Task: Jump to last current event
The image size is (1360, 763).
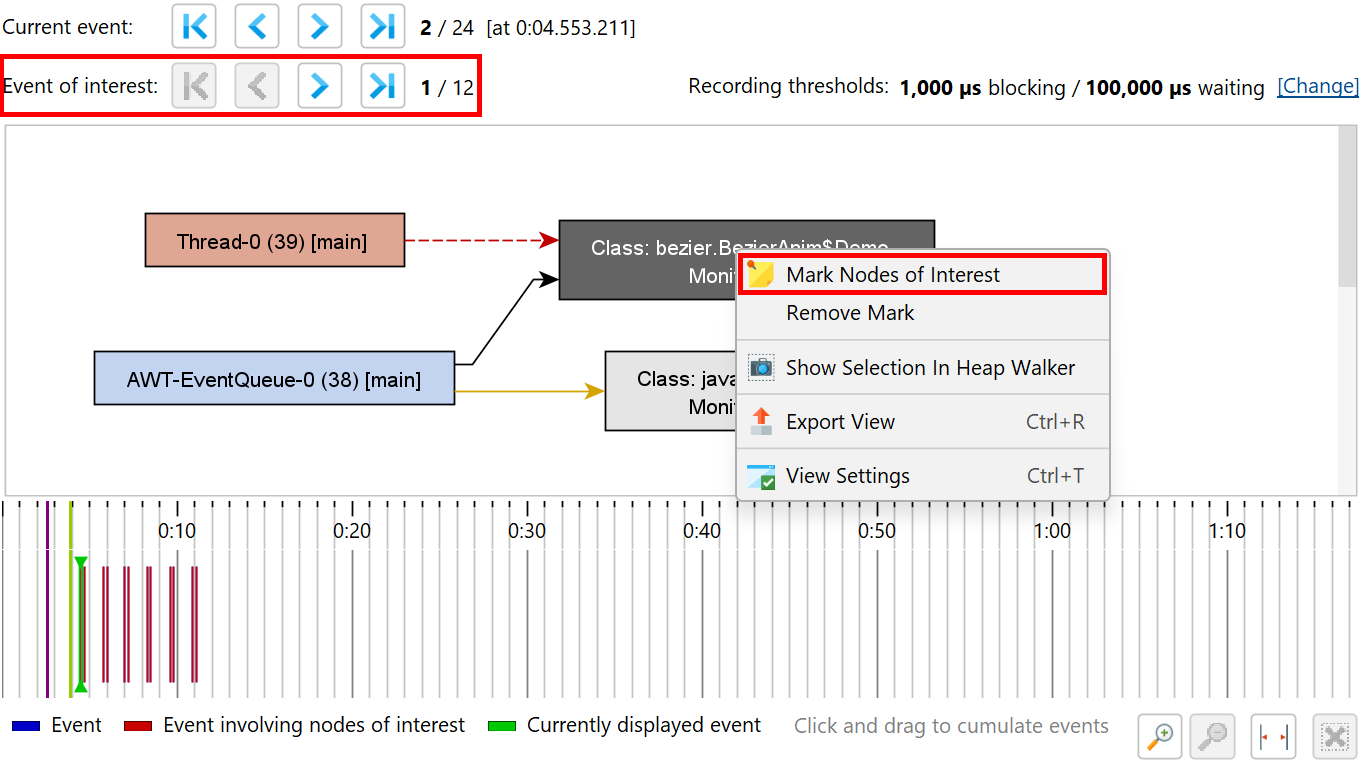Action: coord(382,26)
